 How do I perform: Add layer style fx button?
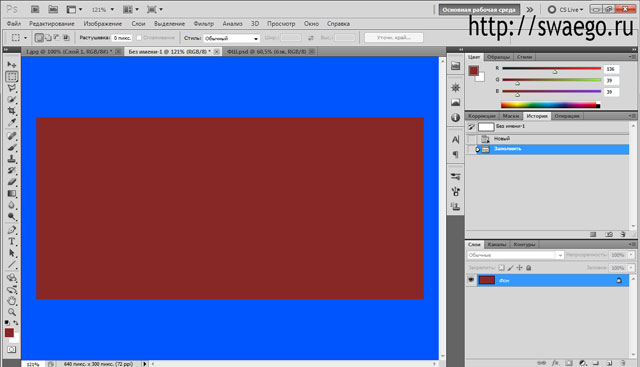tap(555, 363)
